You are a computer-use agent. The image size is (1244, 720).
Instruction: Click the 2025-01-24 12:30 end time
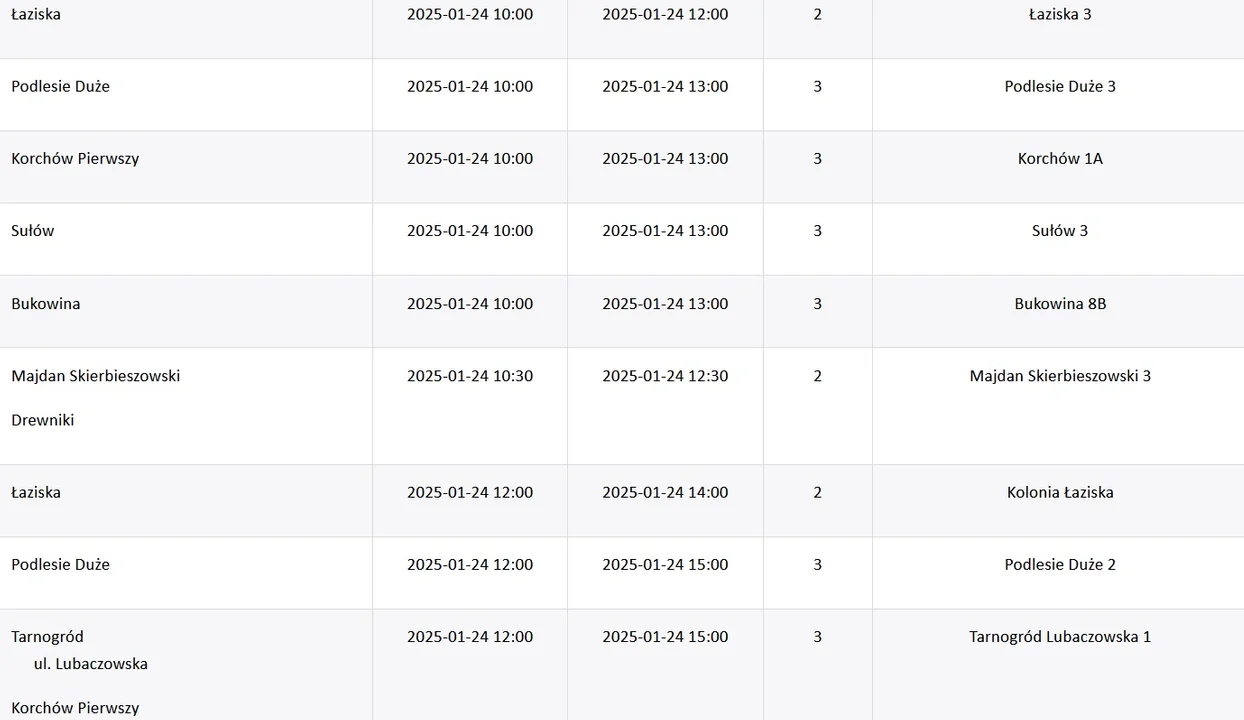tap(665, 376)
